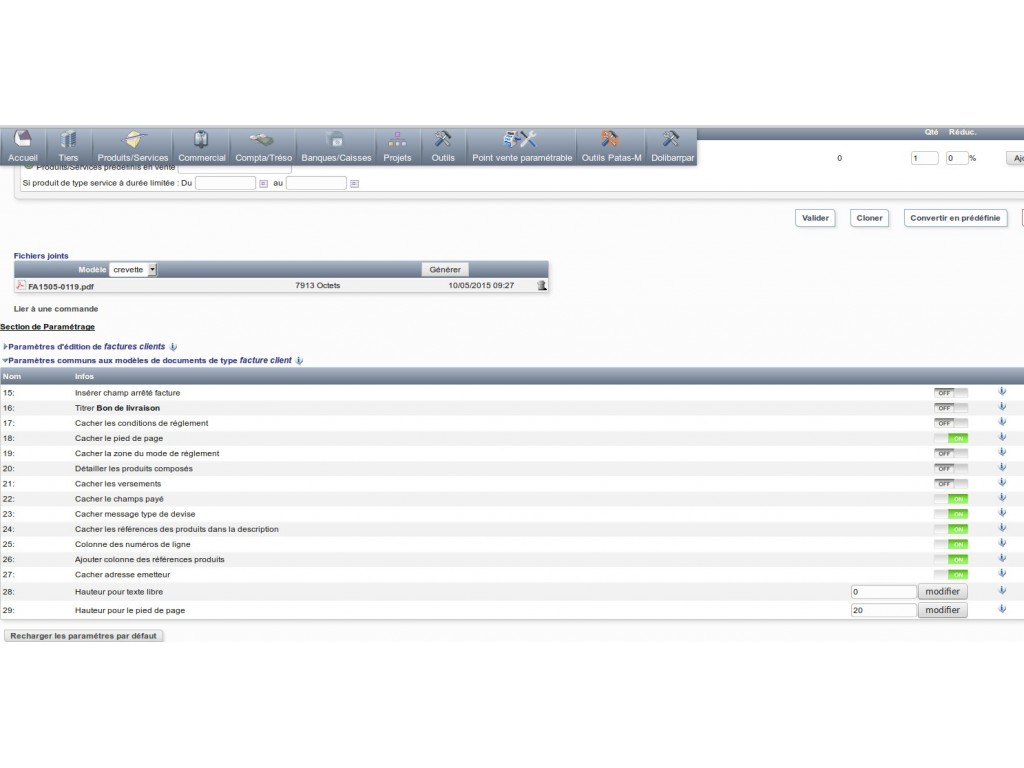Image resolution: width=1024 pixels, height=768 pixels.
Task: Click info icon for Titrer Bon de livraison
Action: pos(1002,407)
